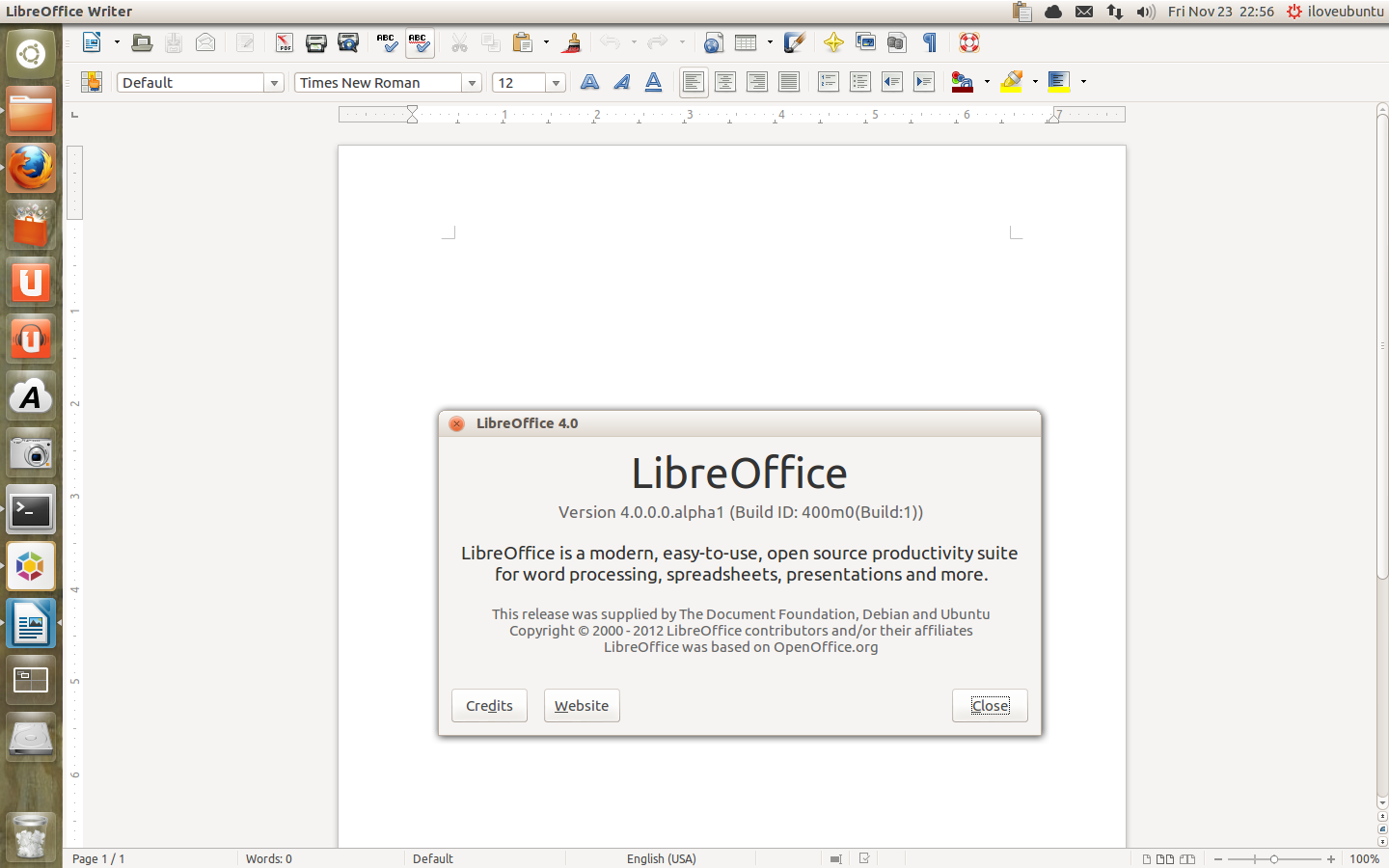
Task: Select Book view layout icon
Action: (x=1187, y=858)
